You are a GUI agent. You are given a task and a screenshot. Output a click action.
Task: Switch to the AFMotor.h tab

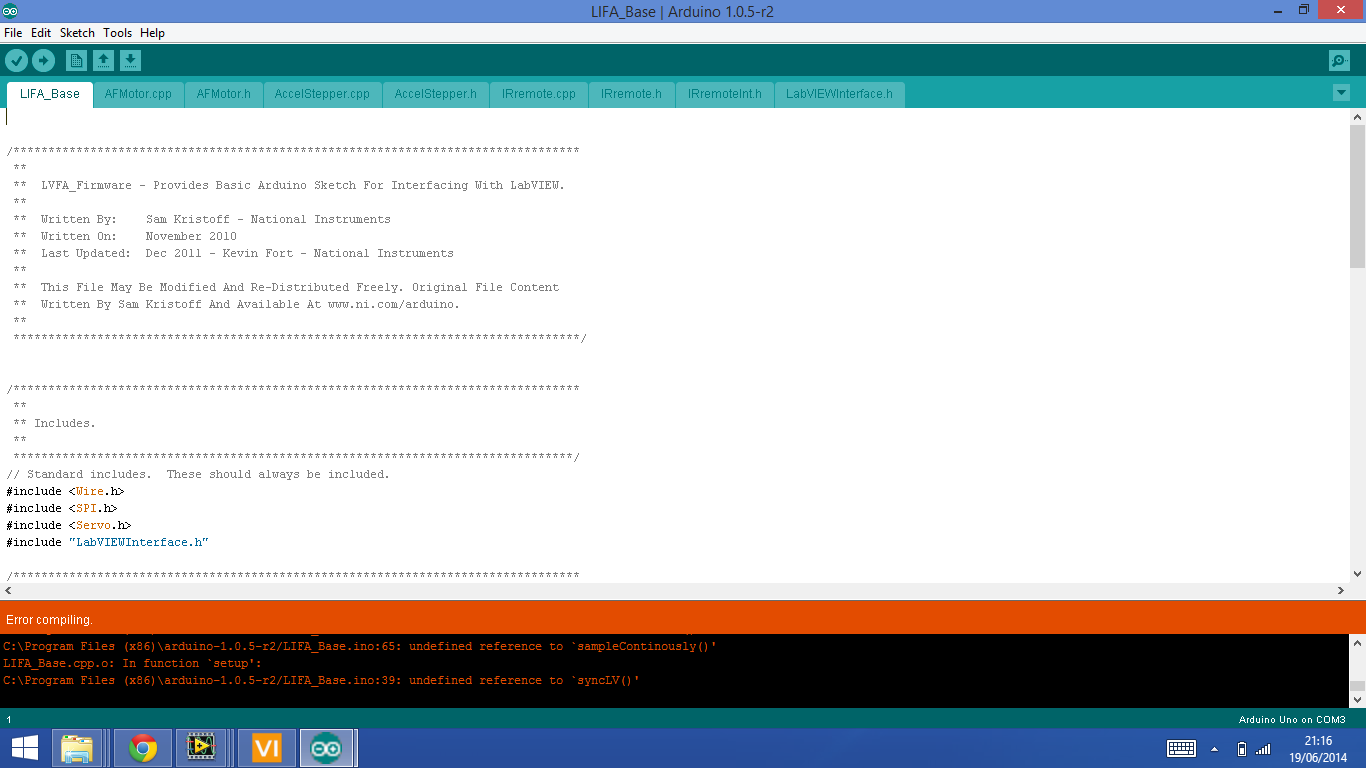223,94
